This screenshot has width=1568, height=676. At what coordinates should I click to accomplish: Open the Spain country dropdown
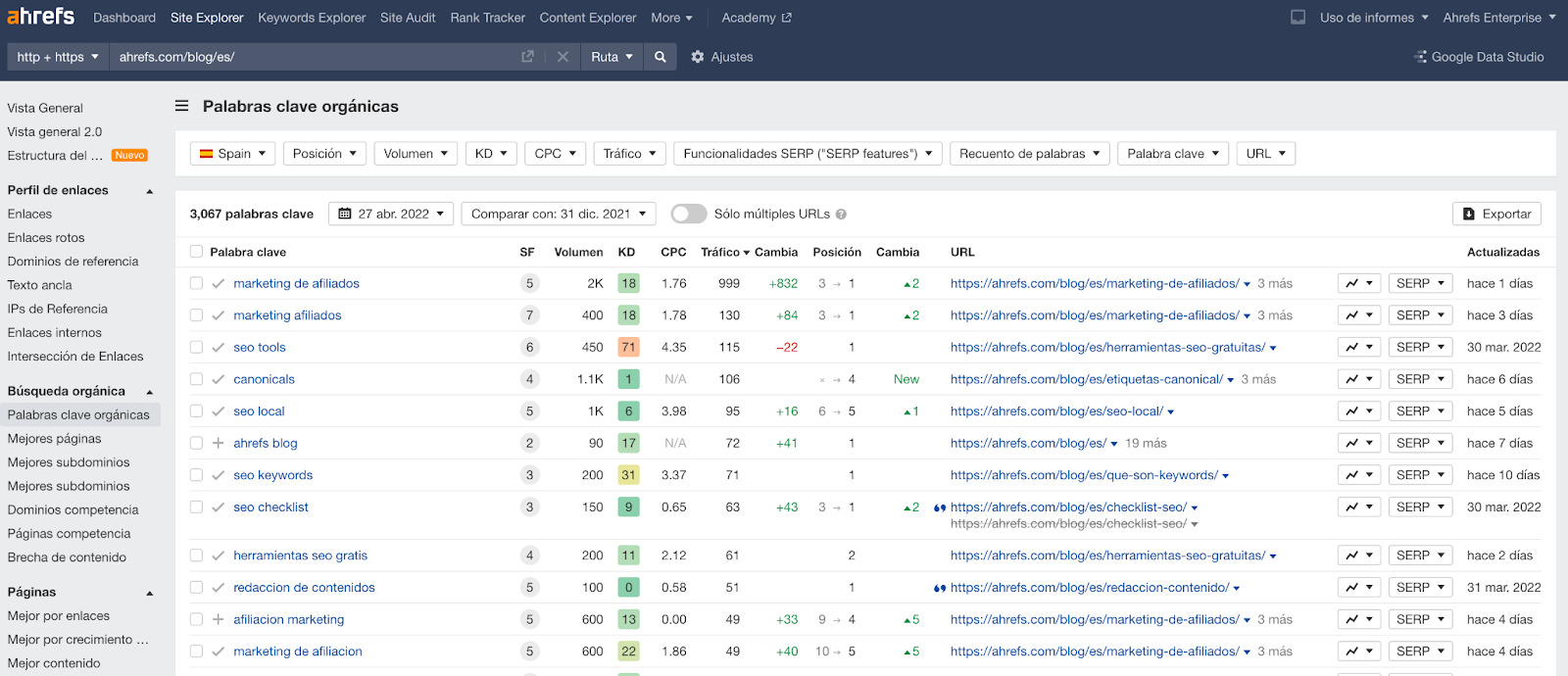coord(232,154)
